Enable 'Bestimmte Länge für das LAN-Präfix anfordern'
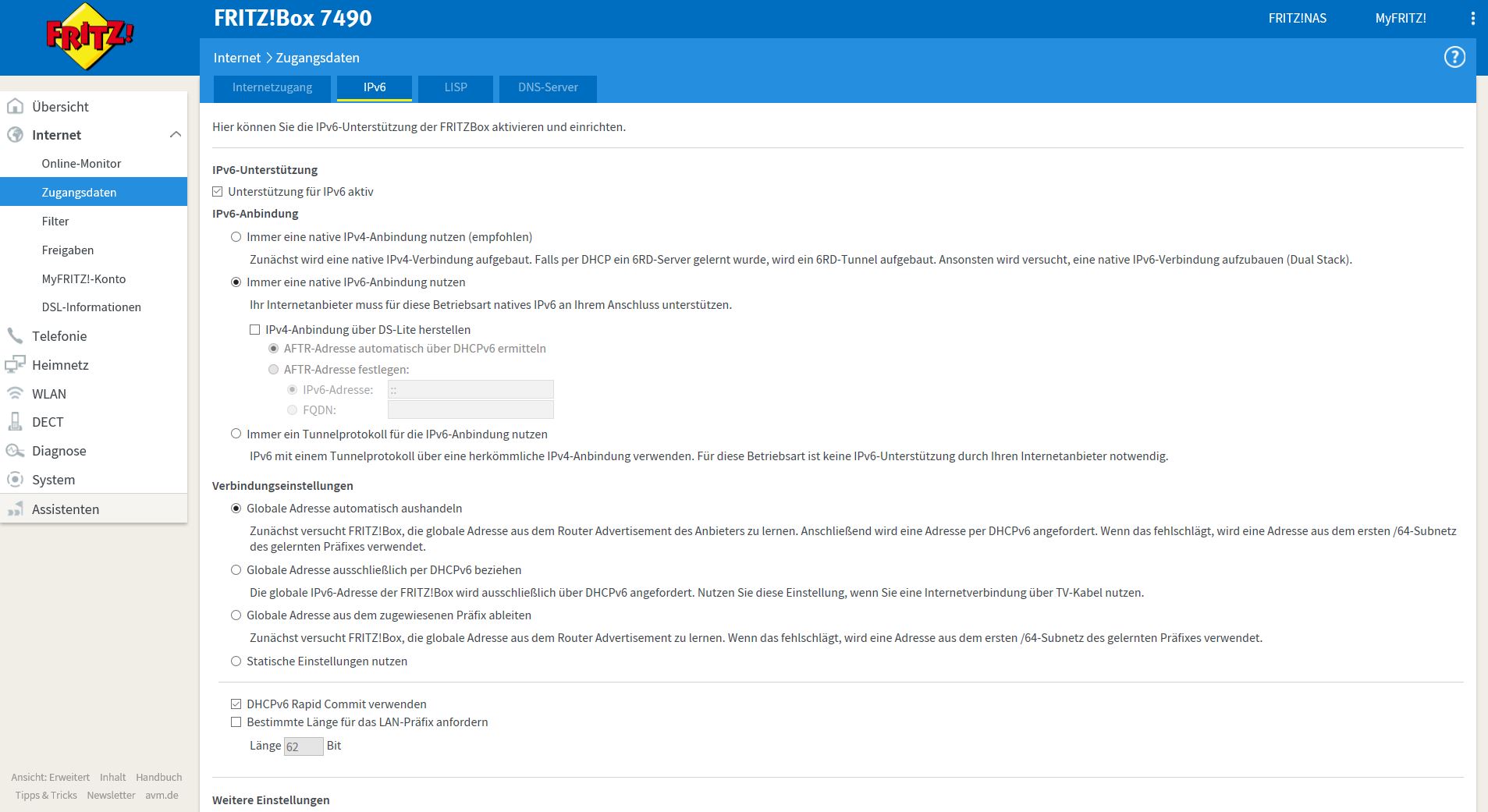Screen dimensions: 1488x812 pos(236,722)
